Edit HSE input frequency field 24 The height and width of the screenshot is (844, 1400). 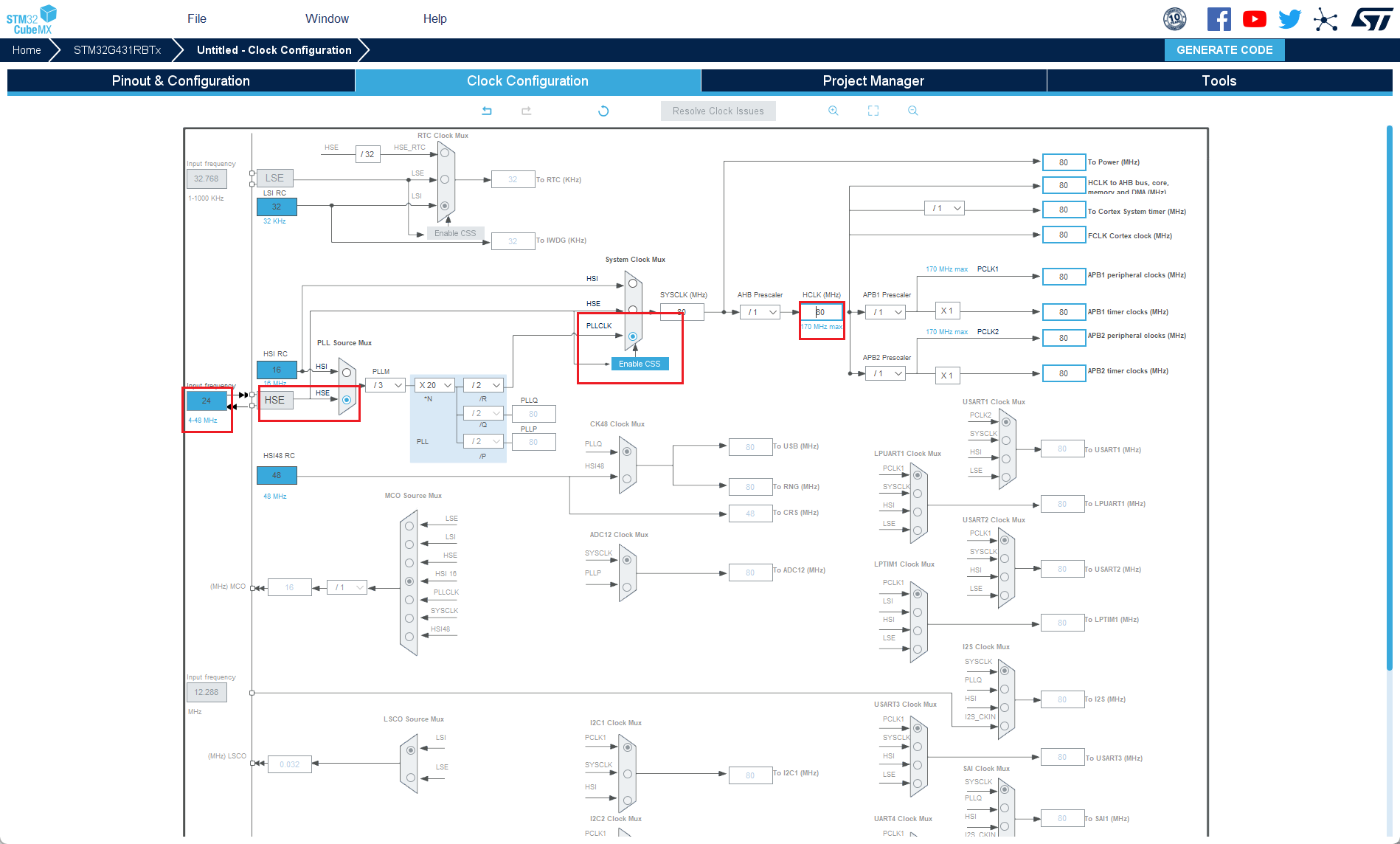pyautogui.click(x=207, y=401)
